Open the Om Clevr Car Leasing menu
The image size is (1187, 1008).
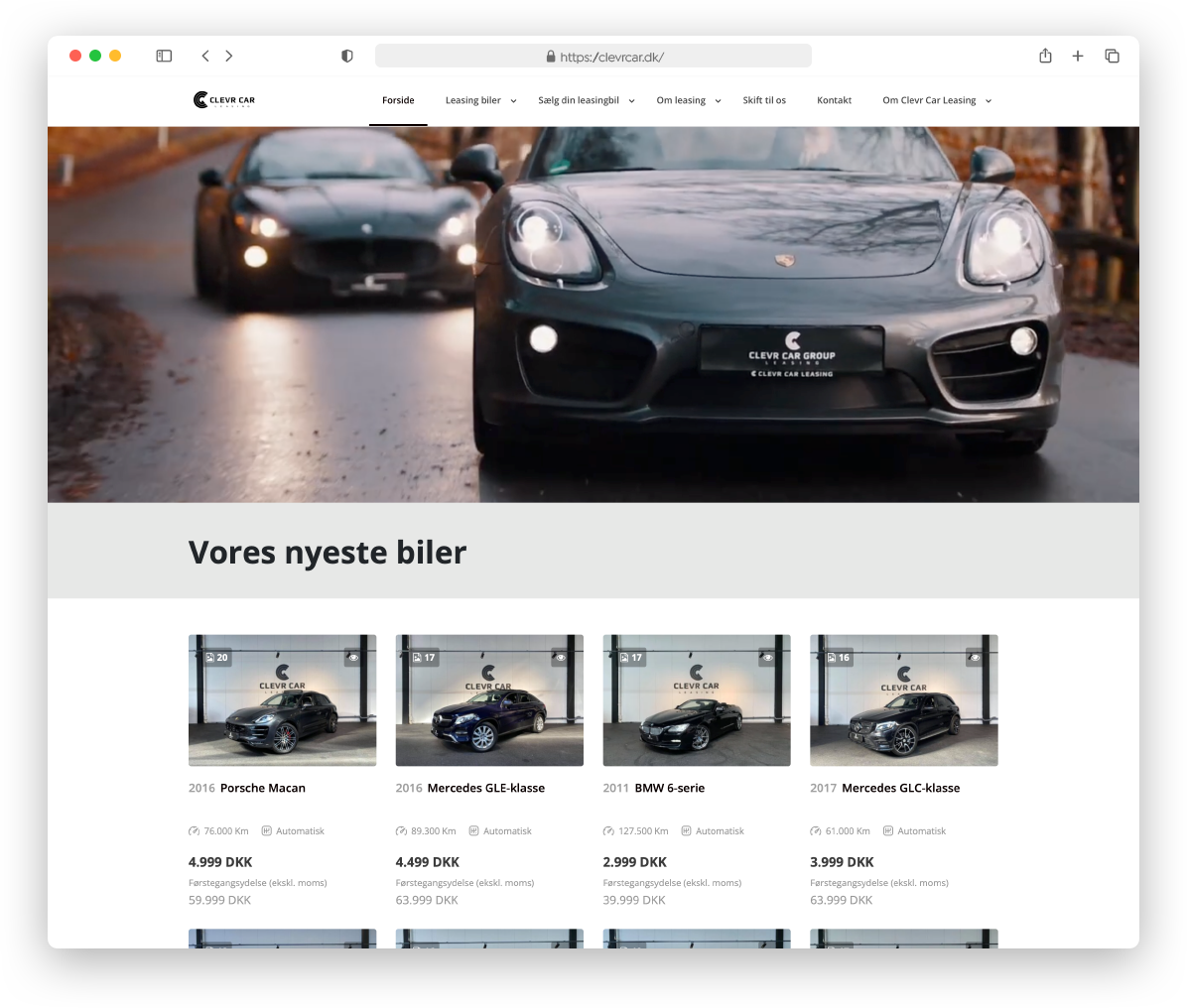pyautogui.click(x=929, y=100)
